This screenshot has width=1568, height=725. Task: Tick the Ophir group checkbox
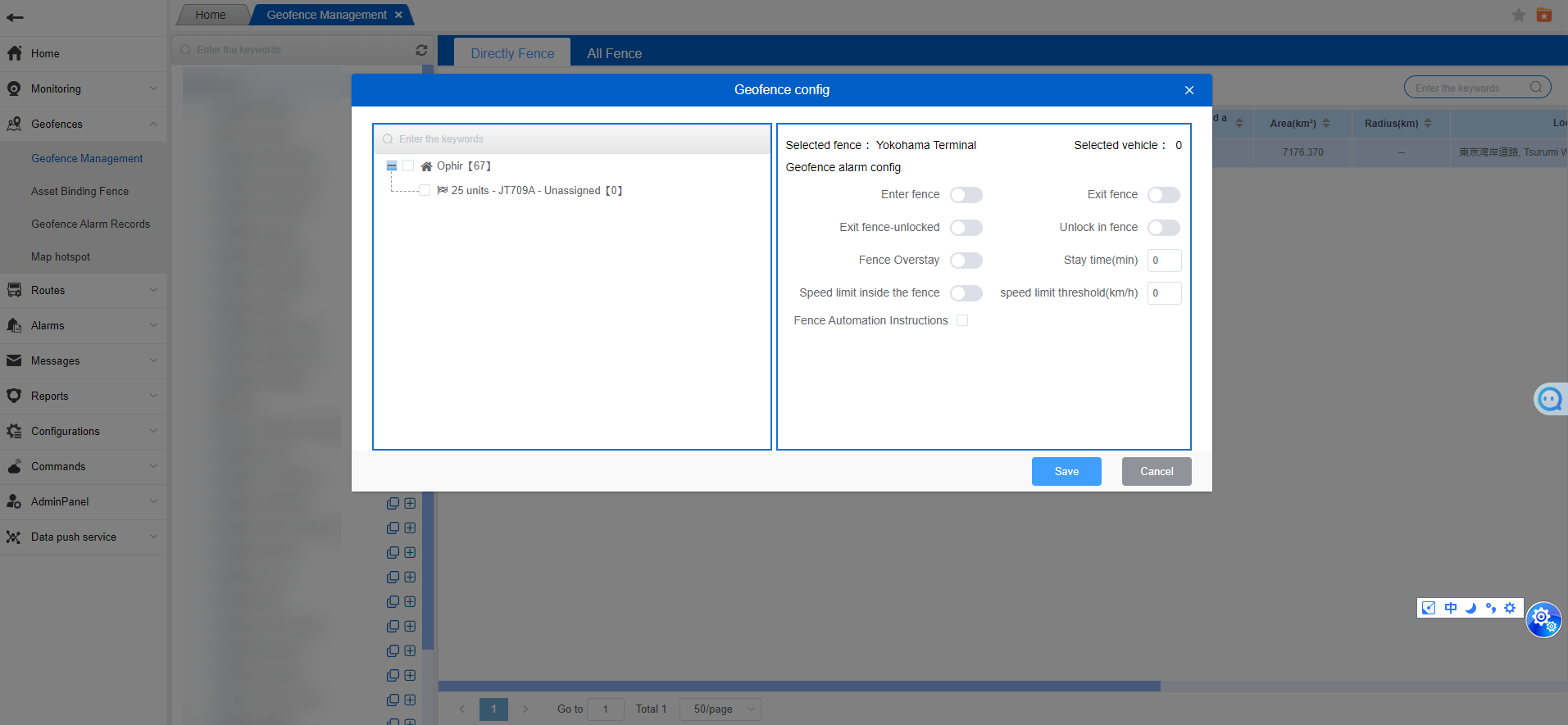coord(408,165)
